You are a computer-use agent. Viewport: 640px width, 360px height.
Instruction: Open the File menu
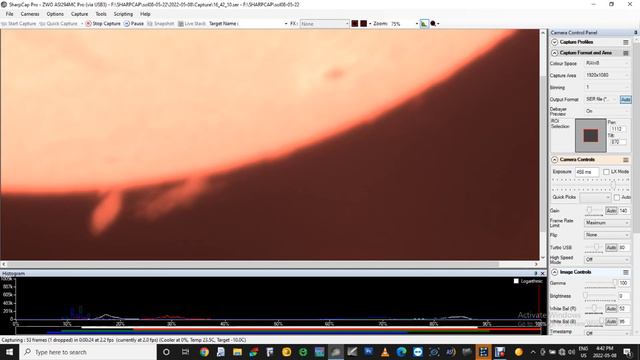coord(9,14)
